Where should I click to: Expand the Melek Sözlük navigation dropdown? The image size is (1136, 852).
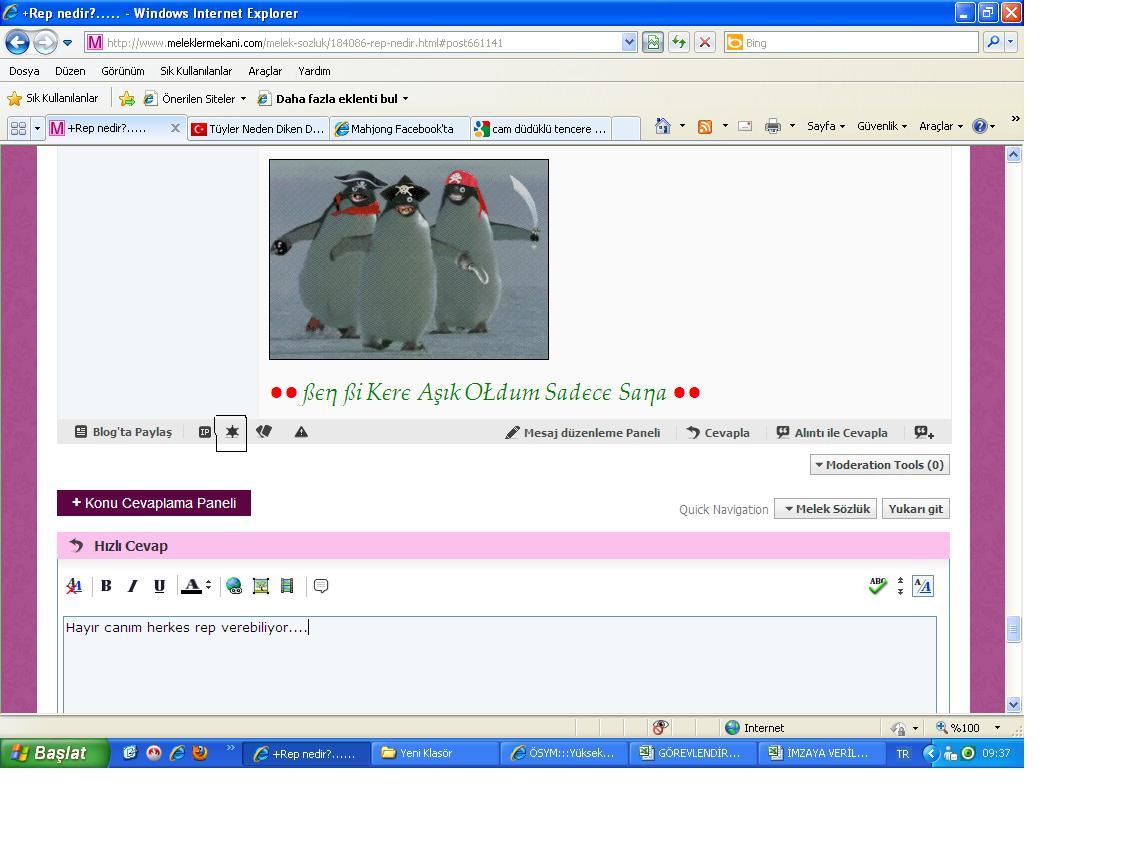tap(825, 509)
